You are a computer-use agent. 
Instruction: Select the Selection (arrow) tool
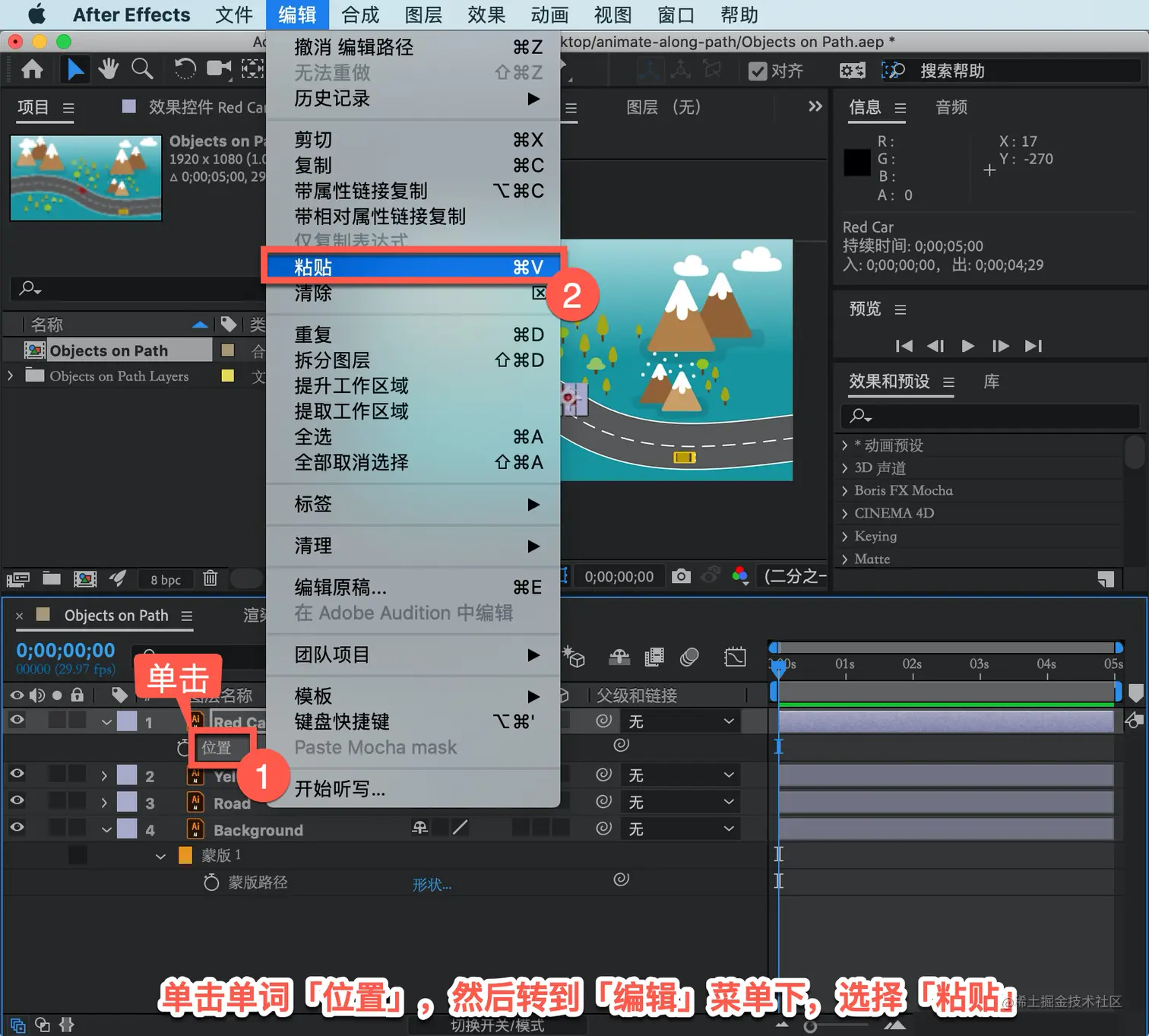pyautogui.click(x=74, y=70)
